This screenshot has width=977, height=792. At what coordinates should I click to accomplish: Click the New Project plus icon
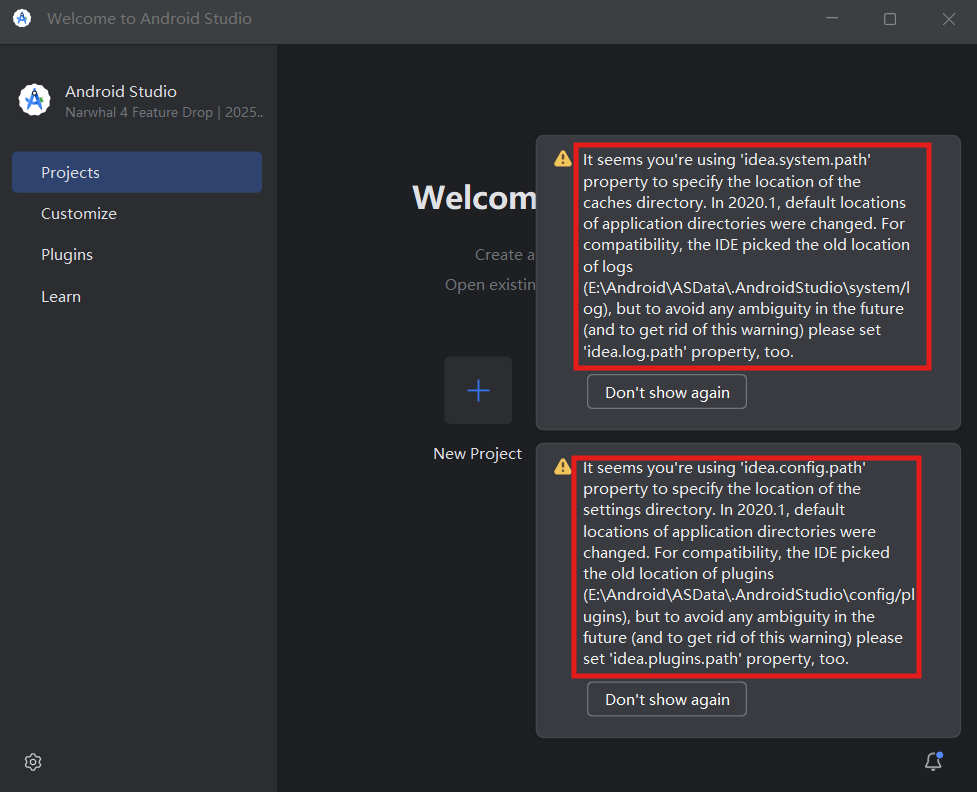click(x=478, y=390)
